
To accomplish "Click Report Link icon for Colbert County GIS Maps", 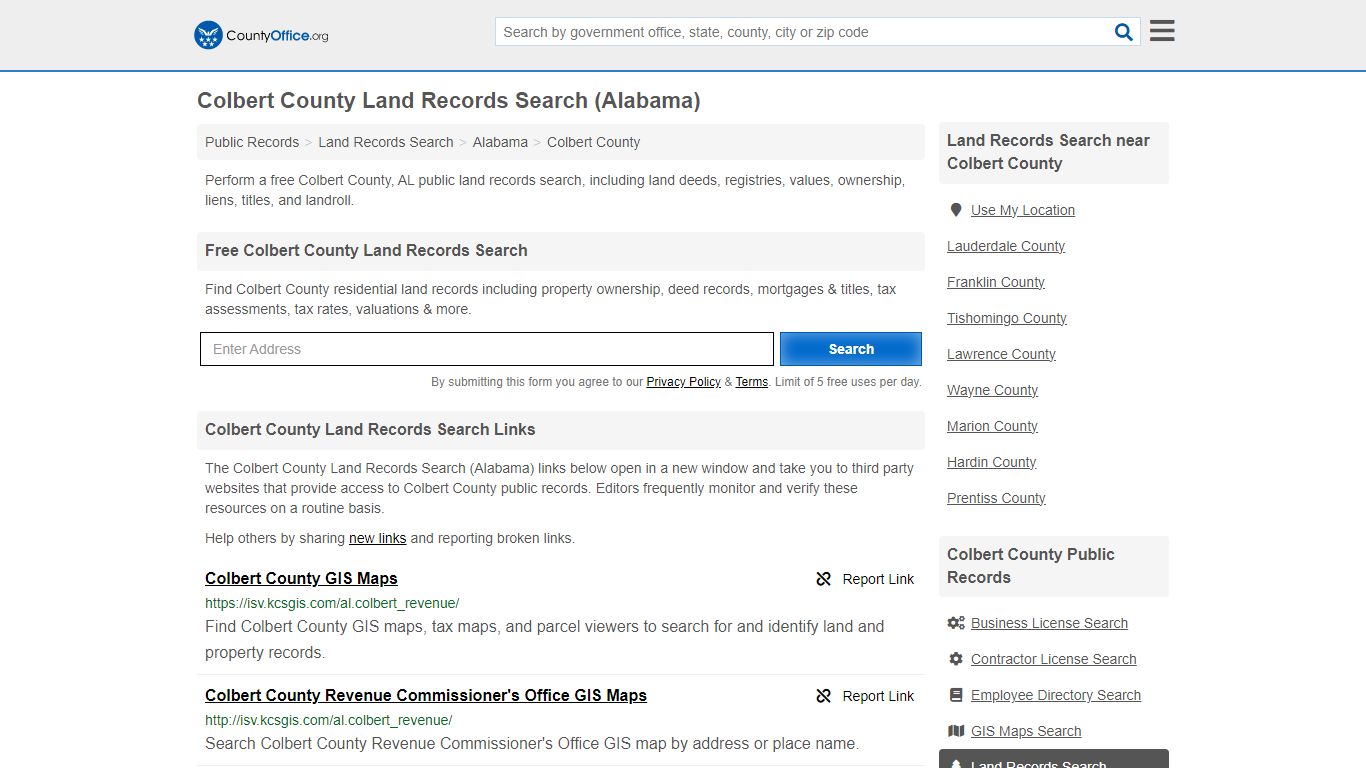I will 824,579.
